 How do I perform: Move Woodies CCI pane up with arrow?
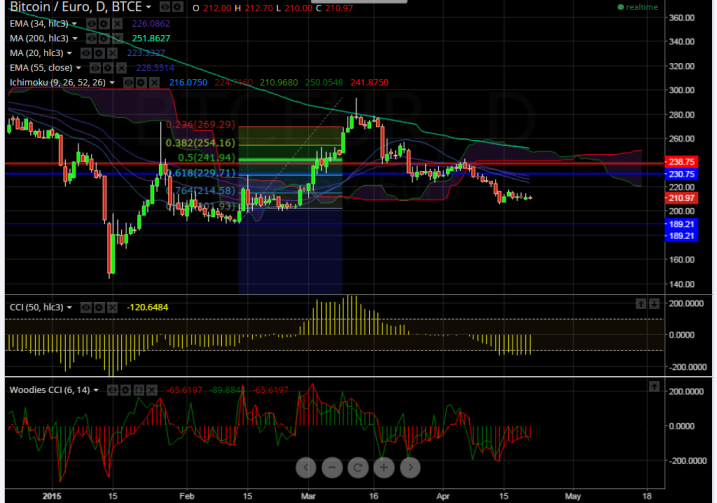tap(654, 386)
